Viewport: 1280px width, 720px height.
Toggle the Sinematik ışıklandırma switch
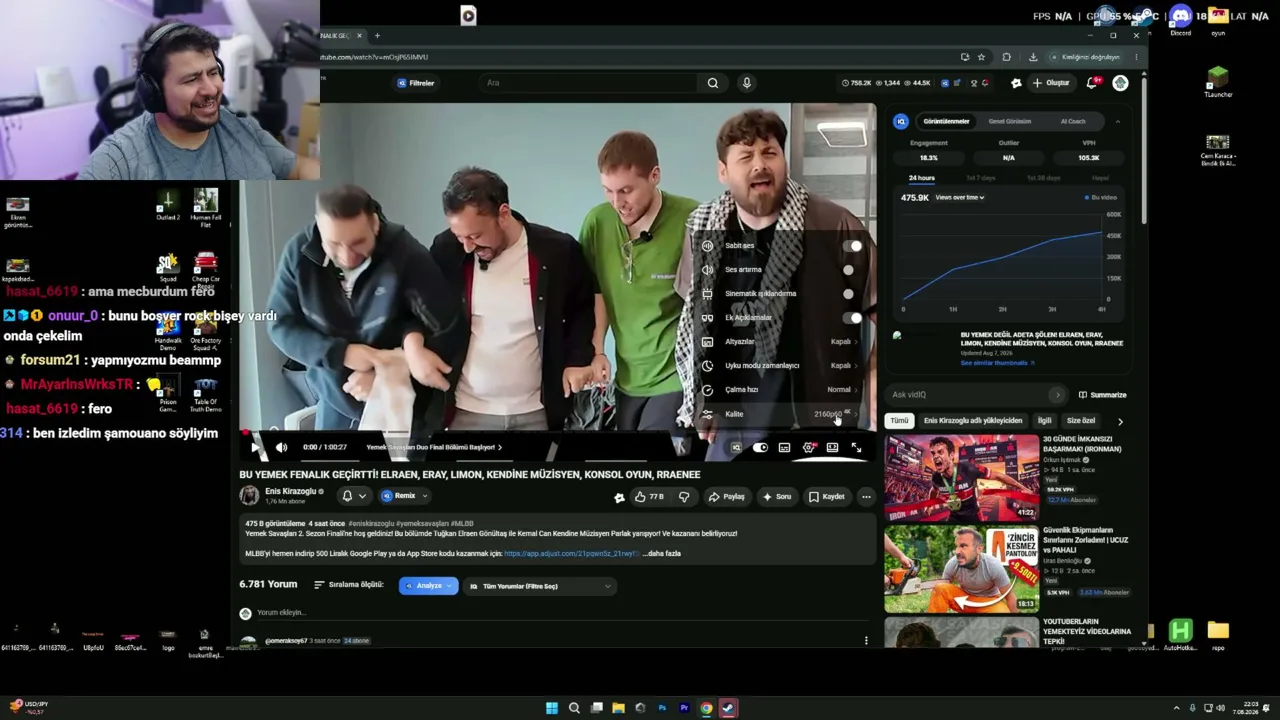(849, 294)
